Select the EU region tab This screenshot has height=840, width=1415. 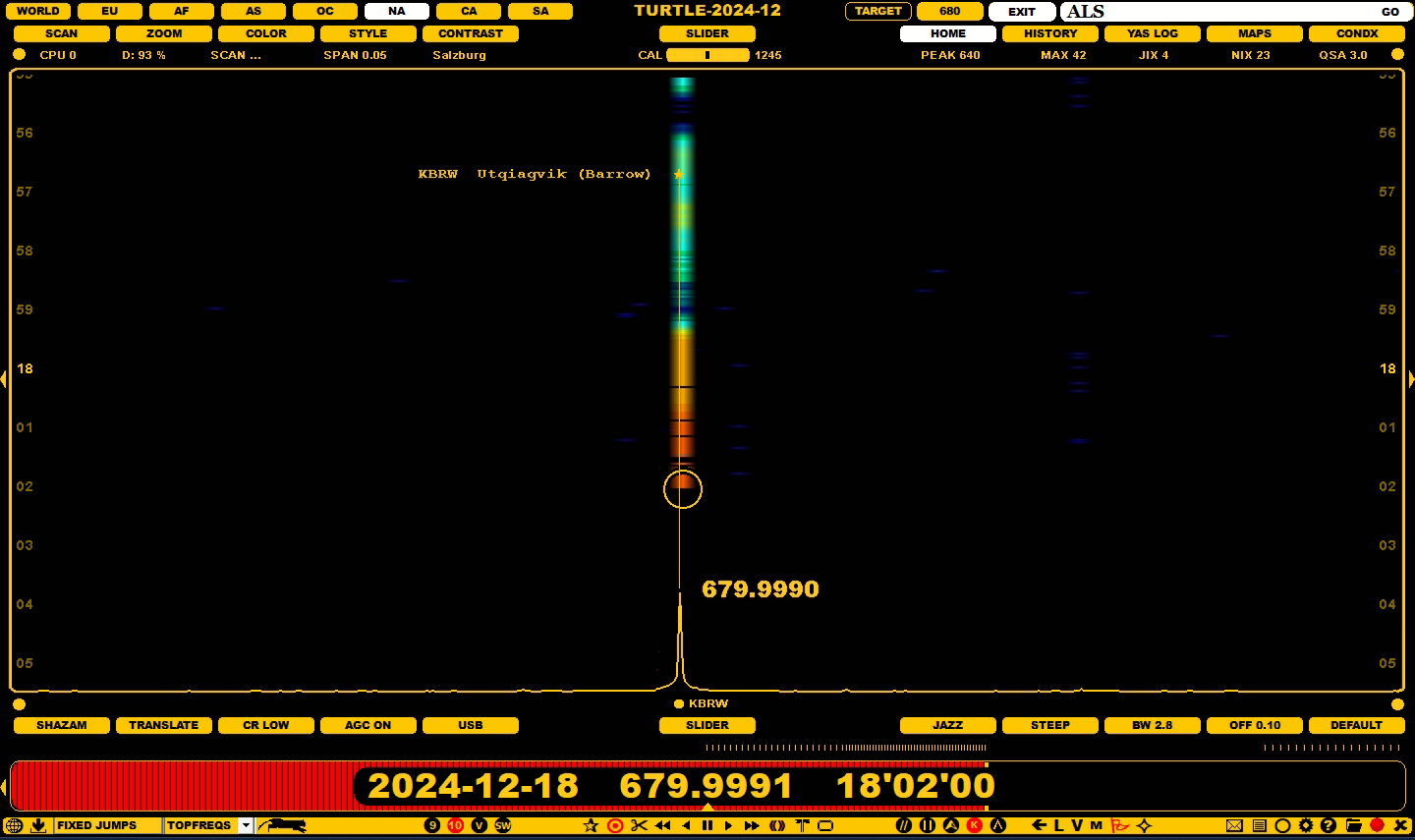coord(109,11)
